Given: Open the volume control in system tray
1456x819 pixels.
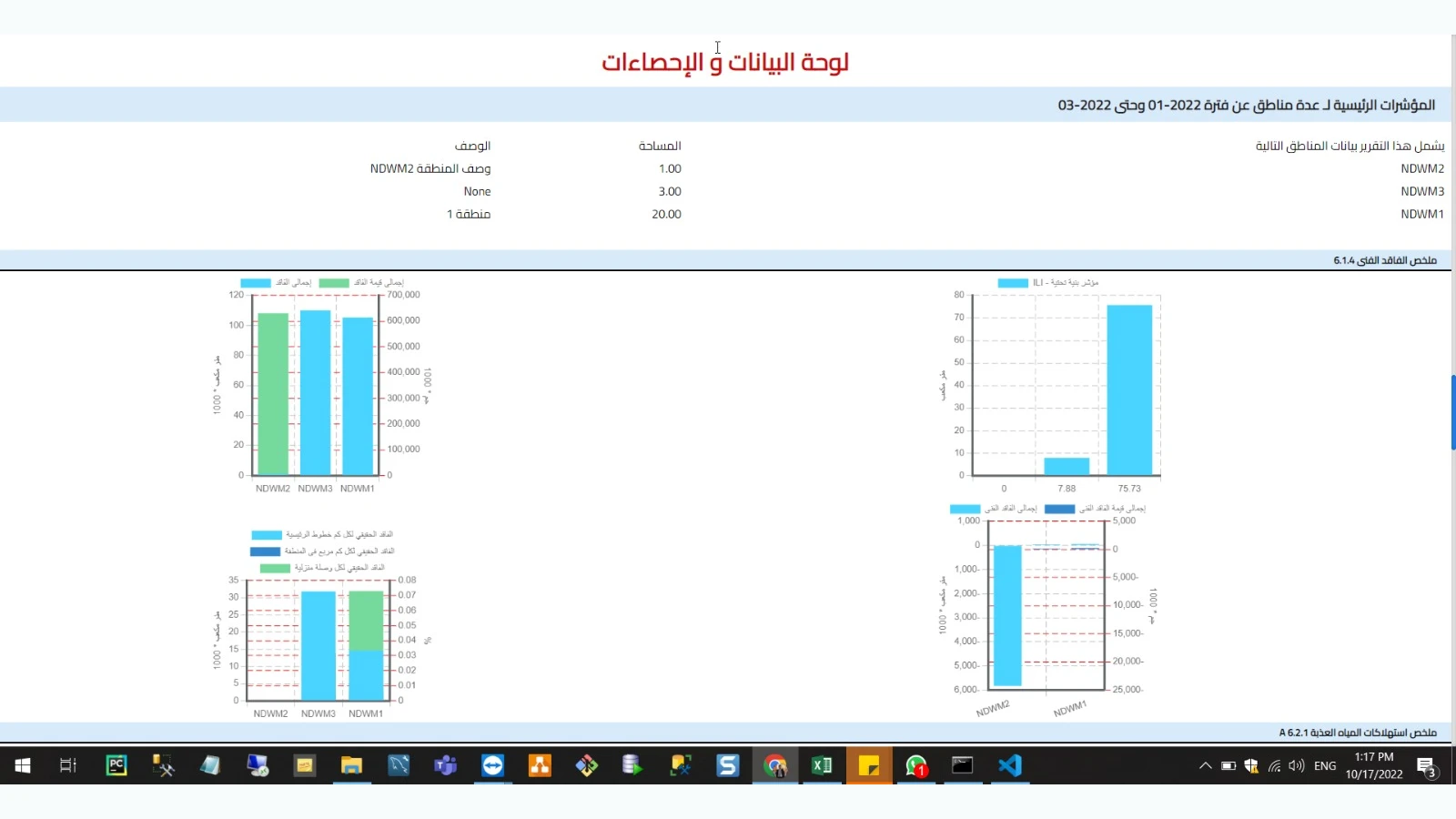Looking at the screenshot, I should [1297, 765].
